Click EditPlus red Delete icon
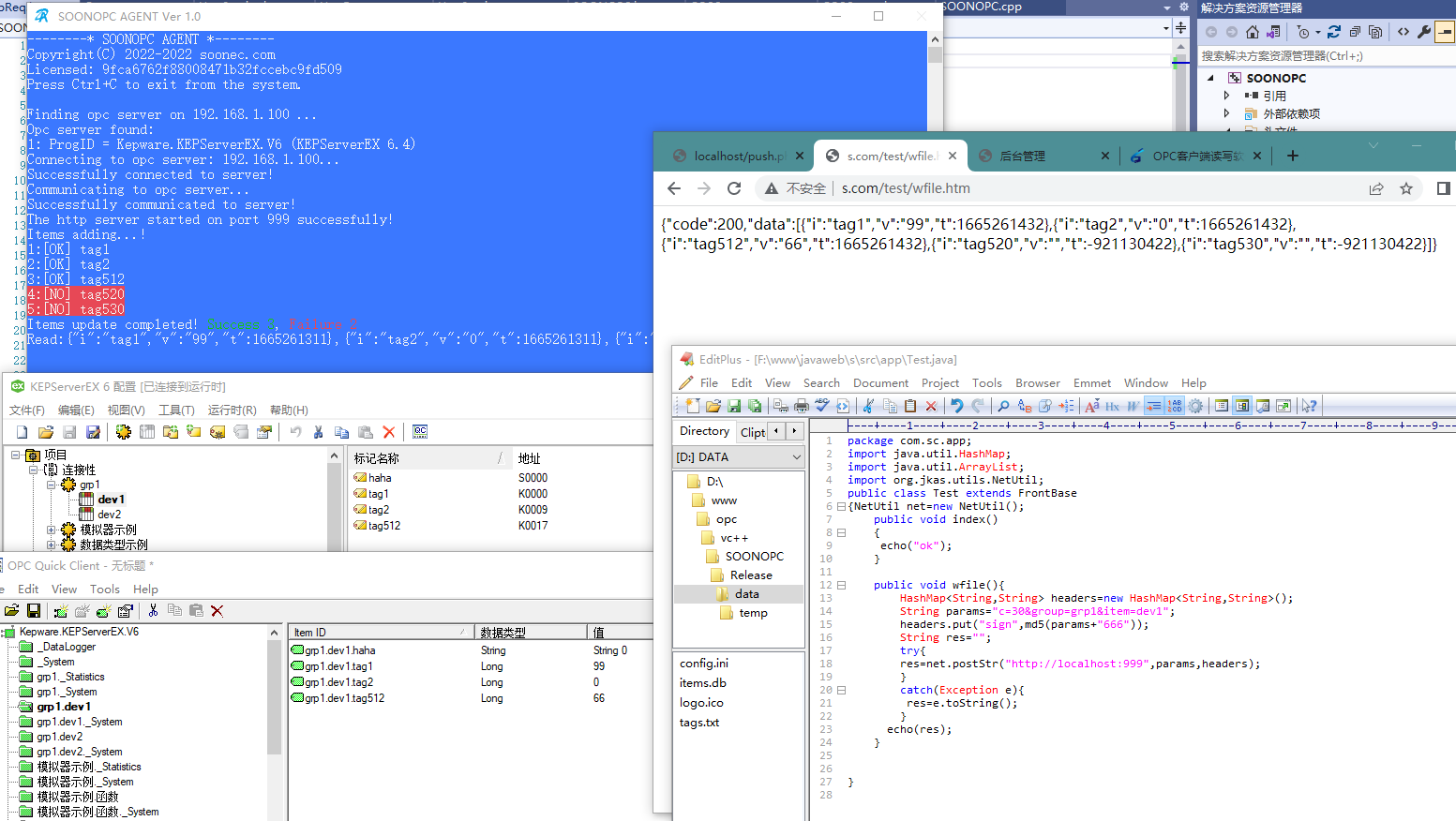This screenshot has width=1456, height=821. click(931, 406)
